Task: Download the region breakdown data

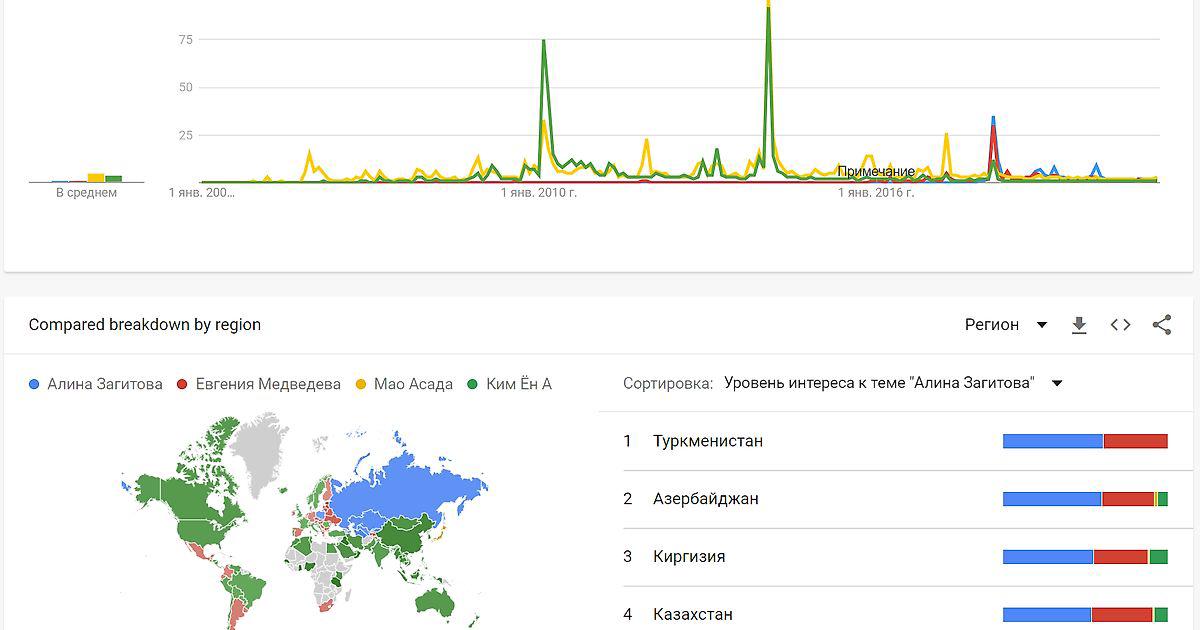Action: click(1079, 325)
